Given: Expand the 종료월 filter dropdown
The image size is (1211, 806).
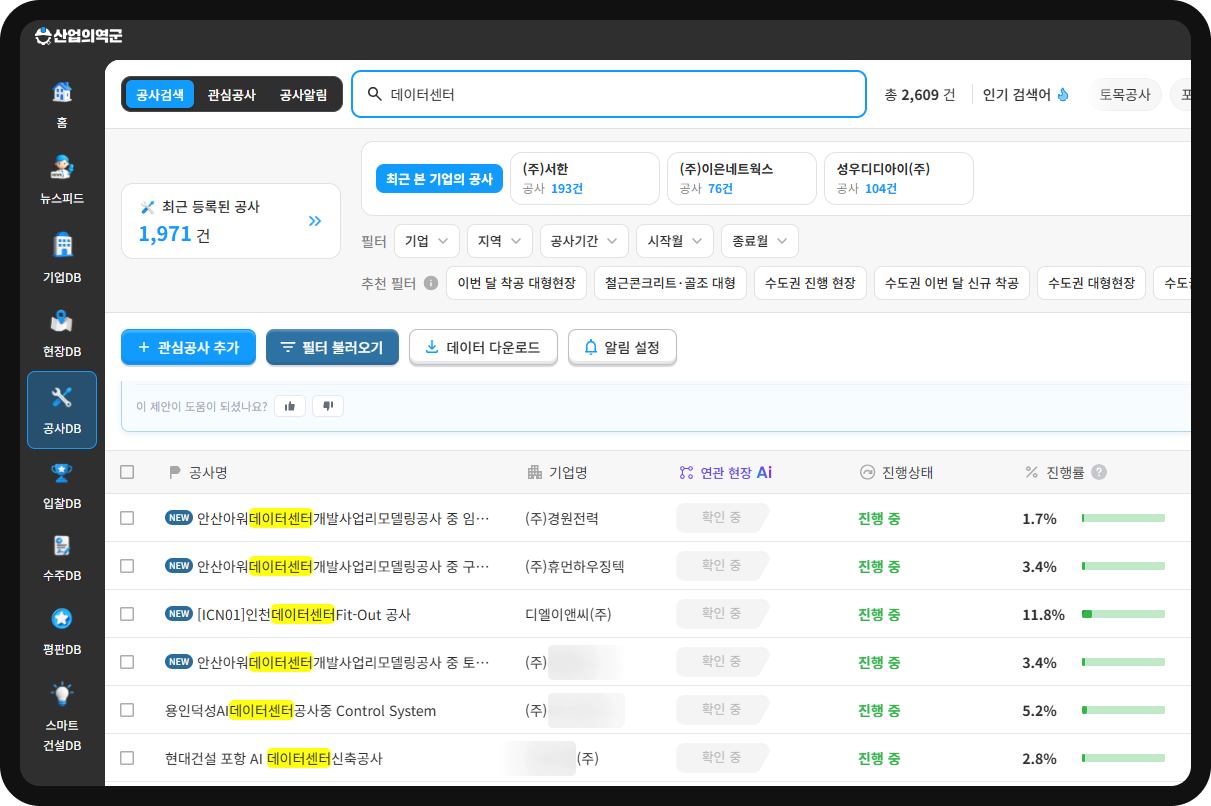Looking at the screenshot, I should (x=760, y=241).
